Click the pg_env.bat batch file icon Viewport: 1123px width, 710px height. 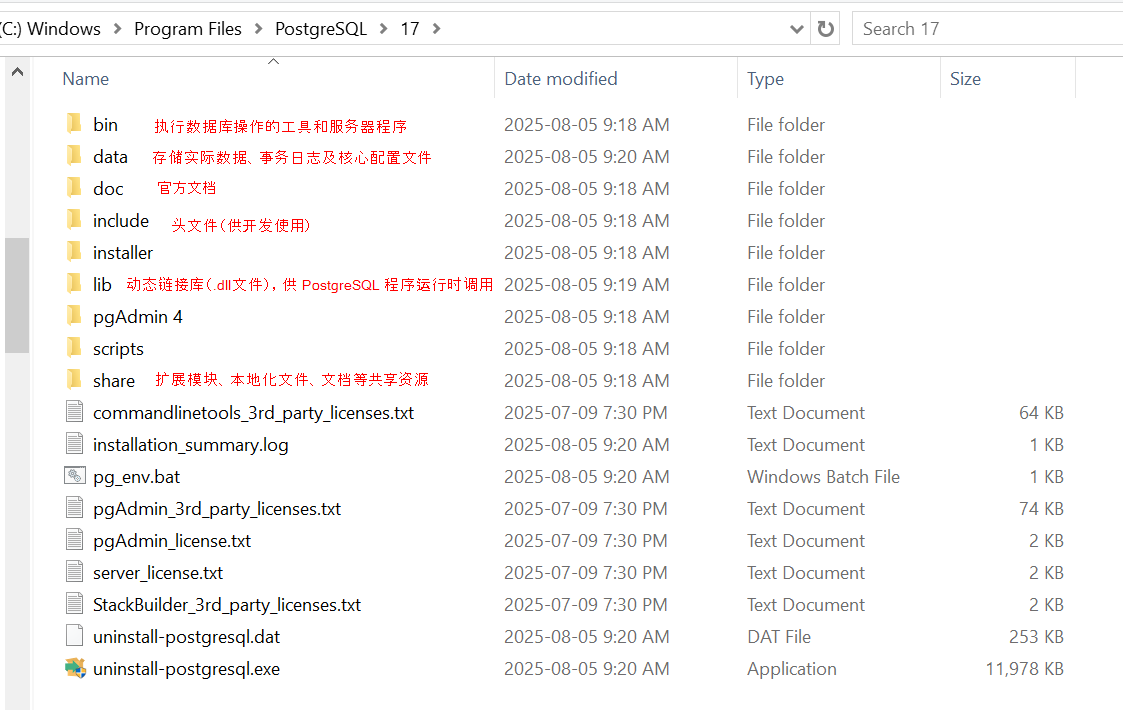[74, 476]
